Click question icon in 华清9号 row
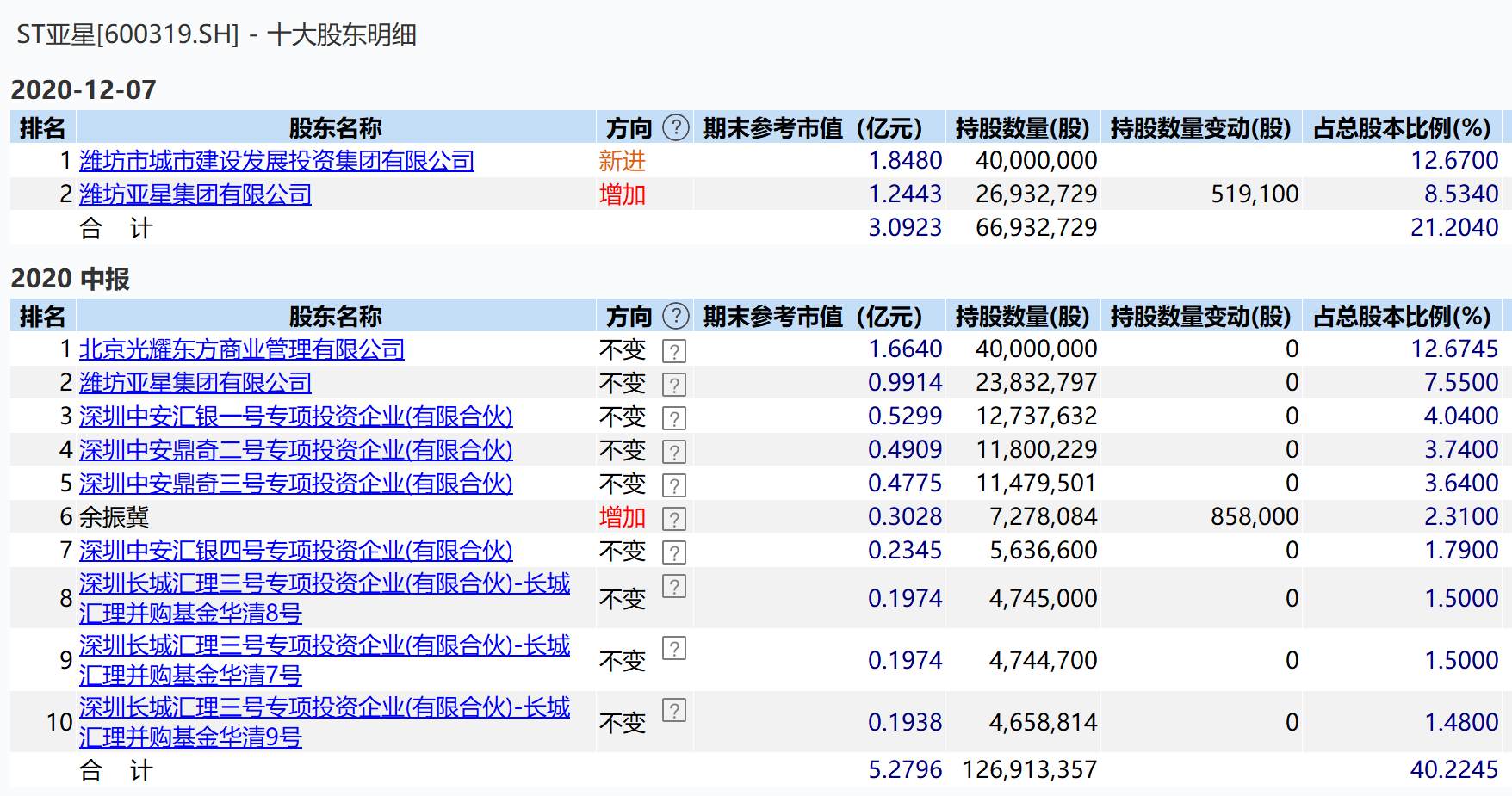 click(673, 710)
